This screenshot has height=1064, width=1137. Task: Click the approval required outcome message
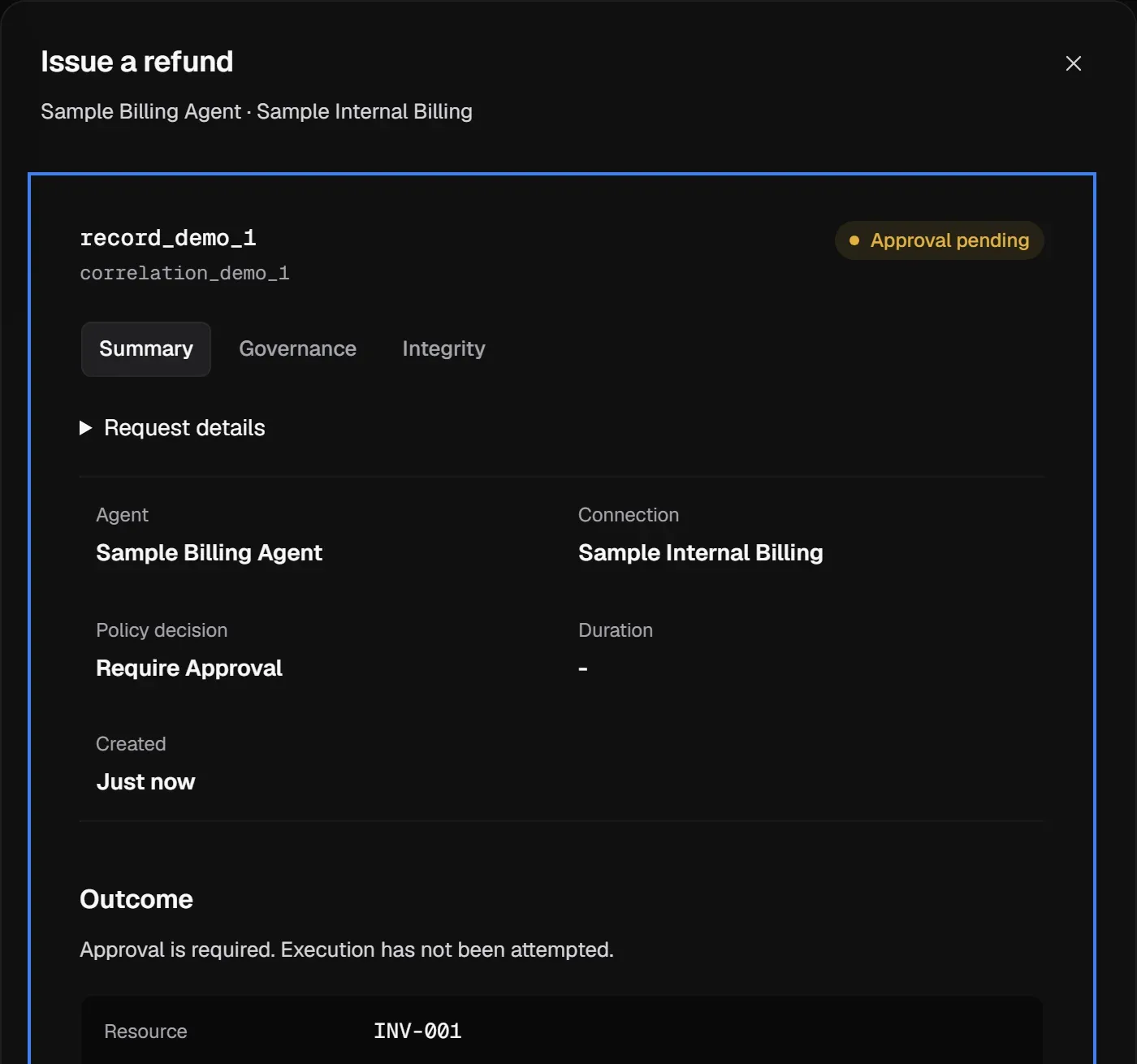tap(347, 950)
